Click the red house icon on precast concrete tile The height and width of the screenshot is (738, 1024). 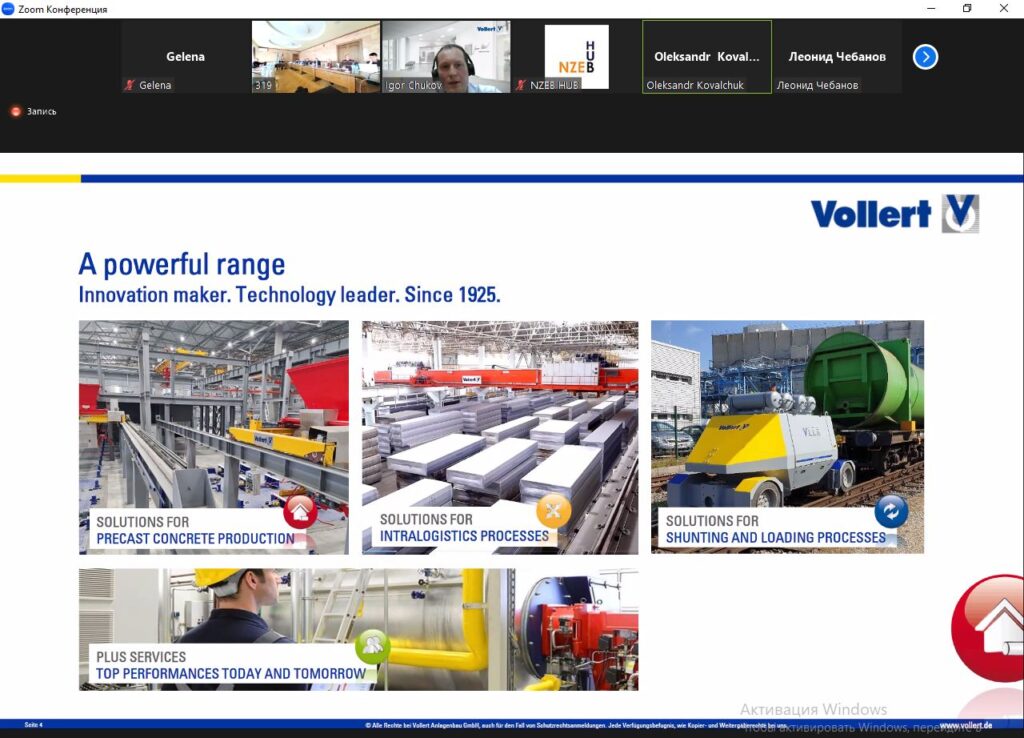tap(300, 511)
